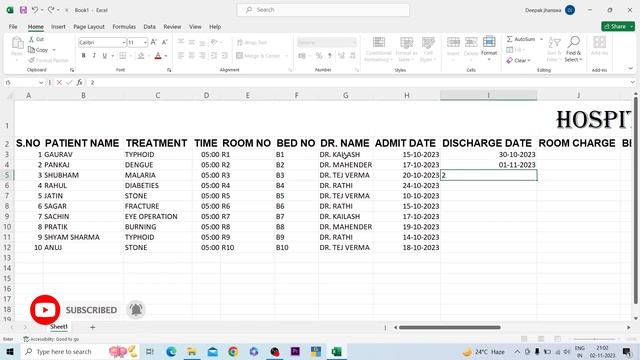Open the Help tab
The image size is (640, 360).
[x=215, y=27]
